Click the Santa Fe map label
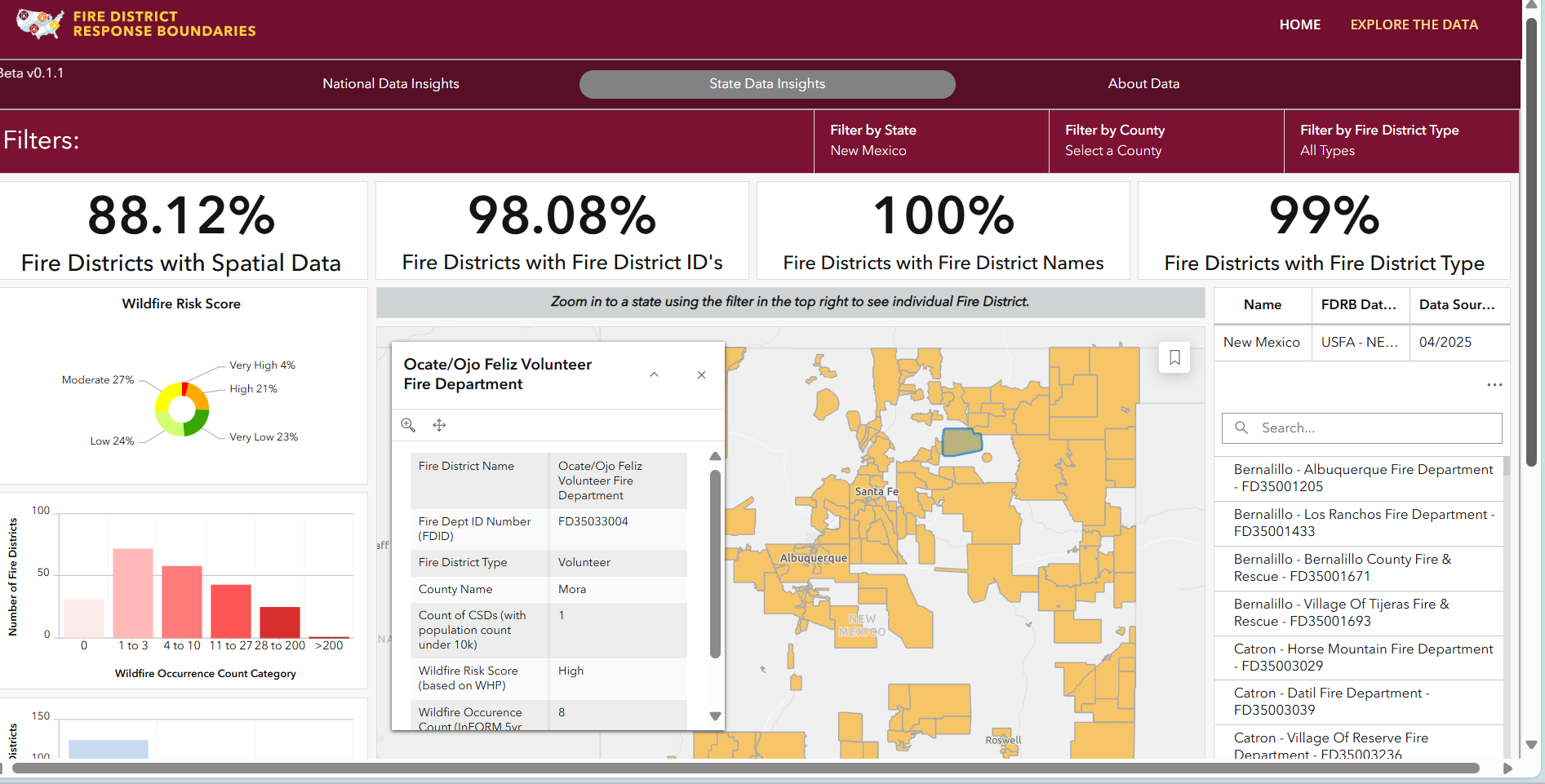 pos(876,491)
